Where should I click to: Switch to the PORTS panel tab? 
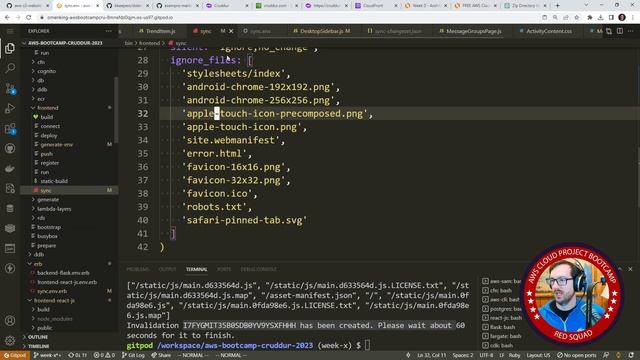[224, 269]
